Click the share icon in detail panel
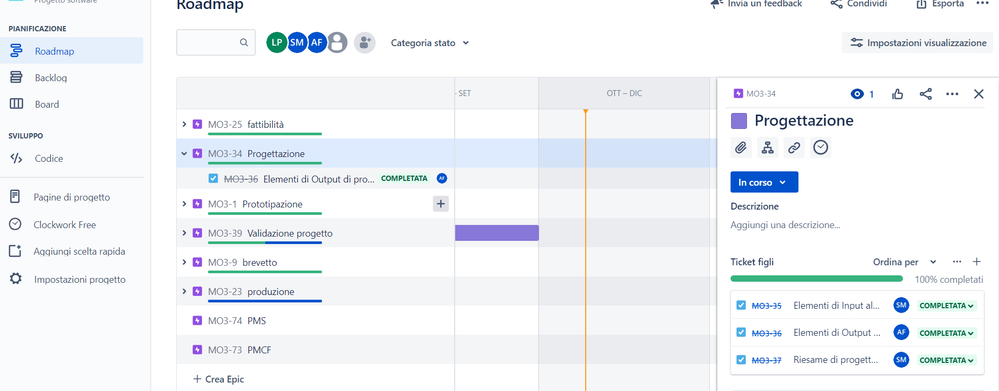 pyautogui.click(x=926, y=94)
